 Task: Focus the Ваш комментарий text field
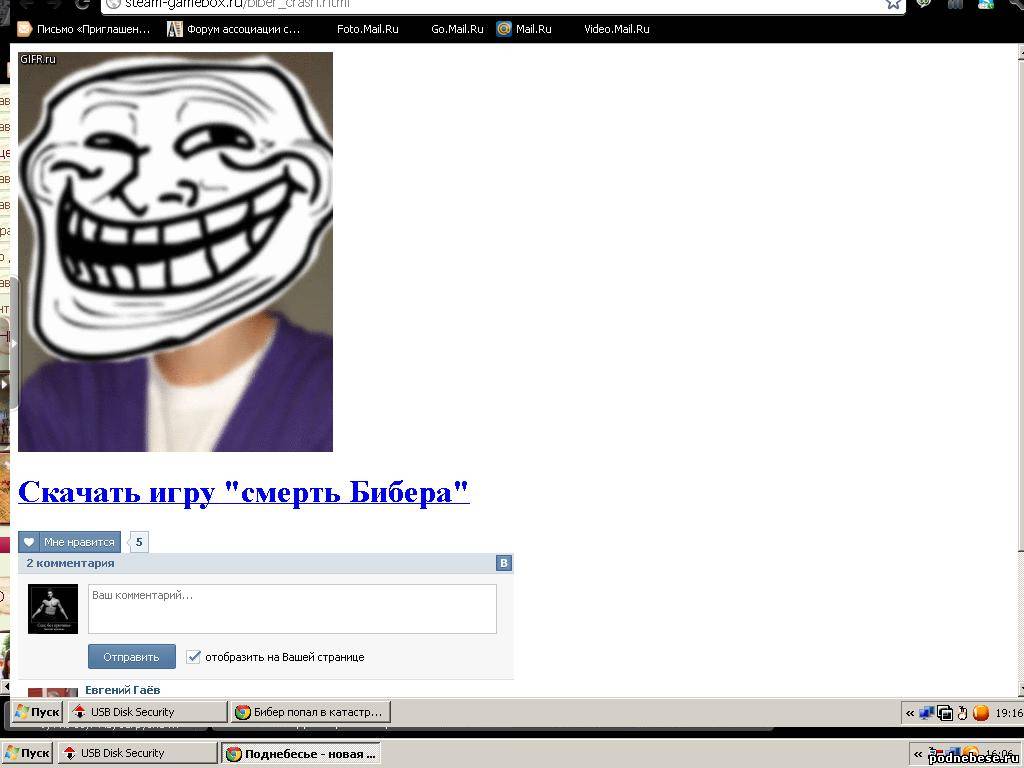292,609
